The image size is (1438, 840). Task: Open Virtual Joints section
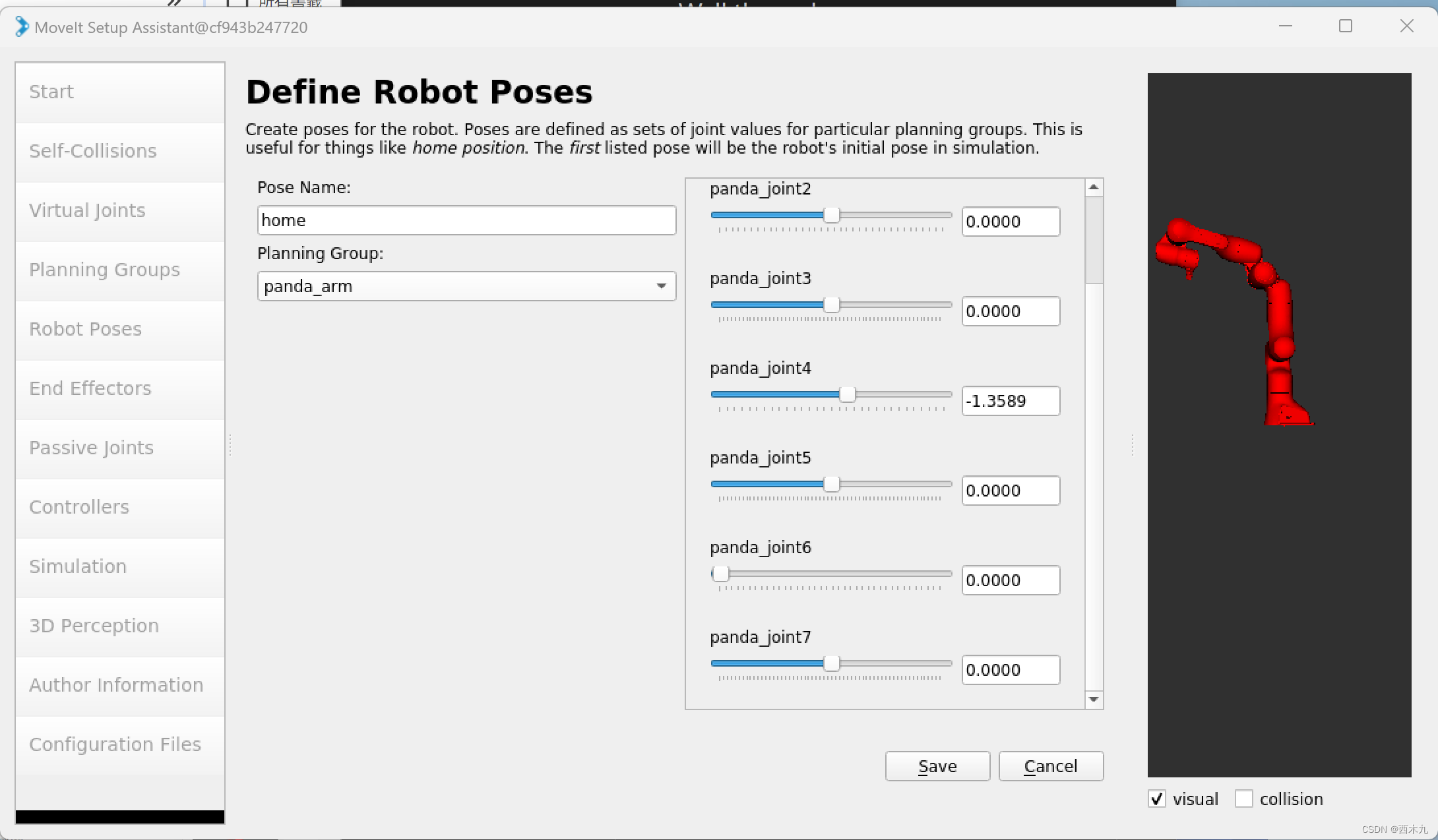119,211
